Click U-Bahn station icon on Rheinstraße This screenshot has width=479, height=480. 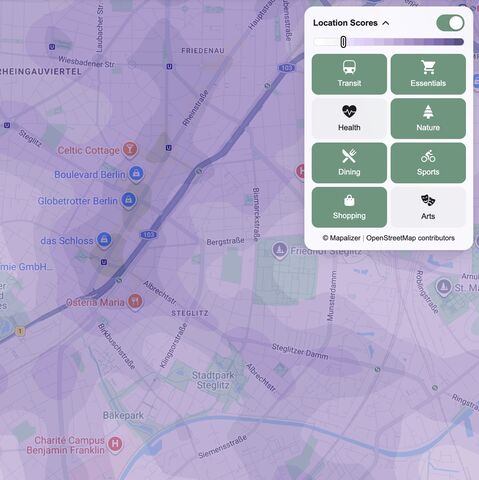169,148
